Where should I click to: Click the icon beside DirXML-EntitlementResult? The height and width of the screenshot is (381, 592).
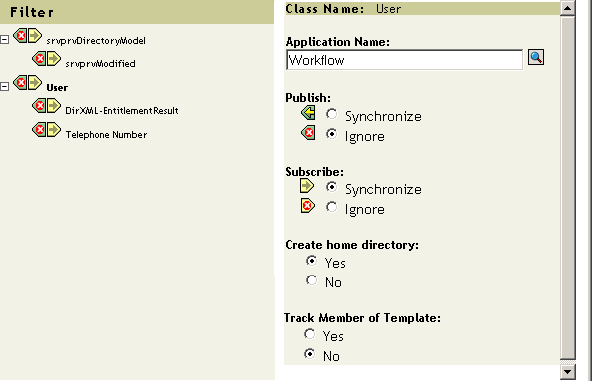point(46,106)
